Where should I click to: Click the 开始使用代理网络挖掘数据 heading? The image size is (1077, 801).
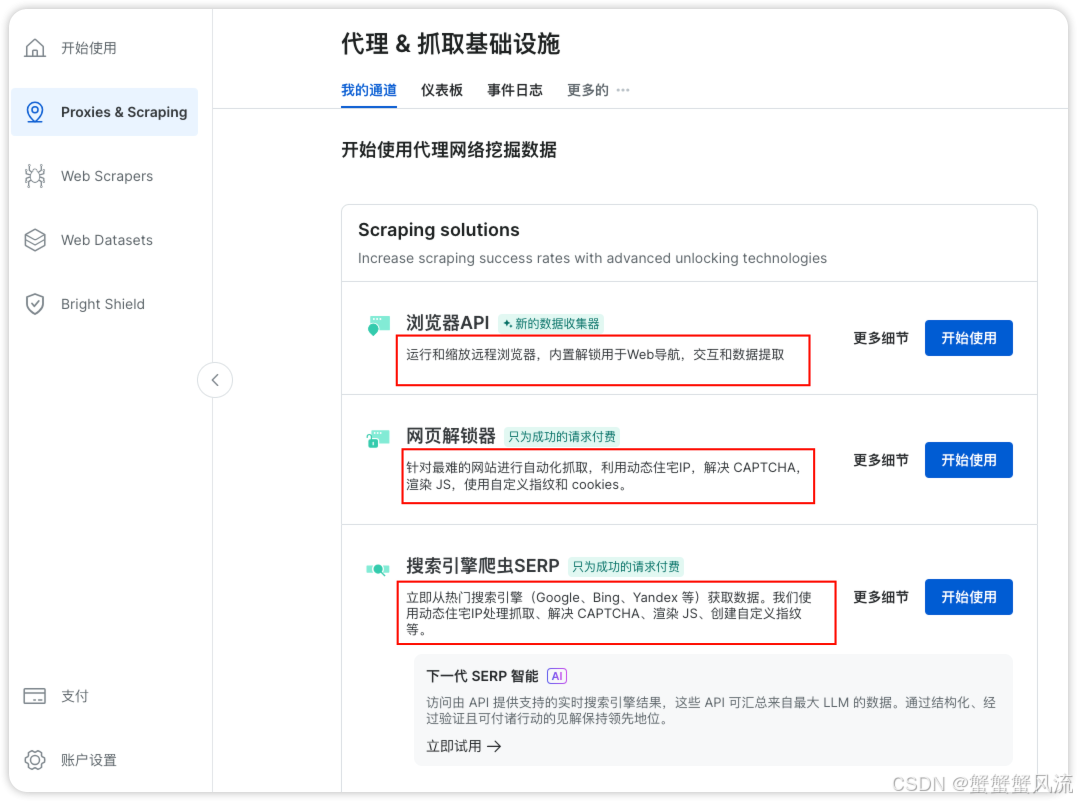pyautogui.click(x=449, y=150)
